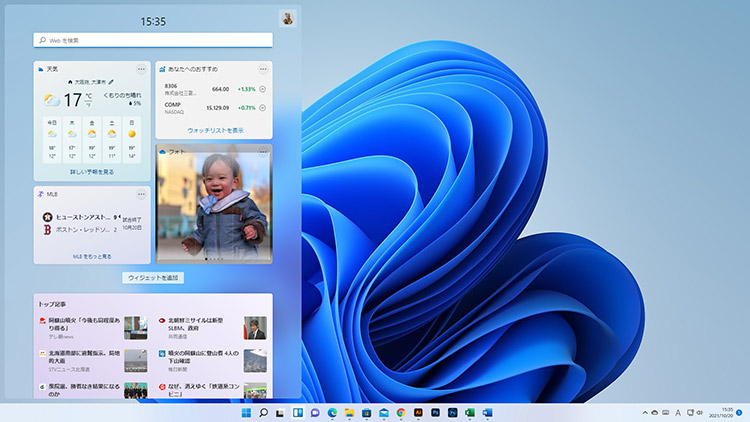This screenshot has height=422, width=750.
Task: Click the ウィジェットを追加 button
Action: pyautogui.click(x=153, y=277)
